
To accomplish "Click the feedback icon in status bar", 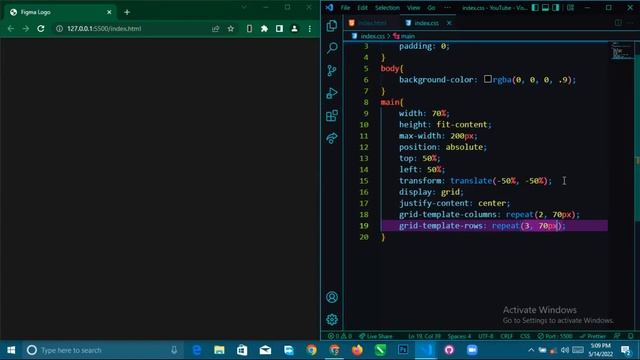I will tap(617, 336).
